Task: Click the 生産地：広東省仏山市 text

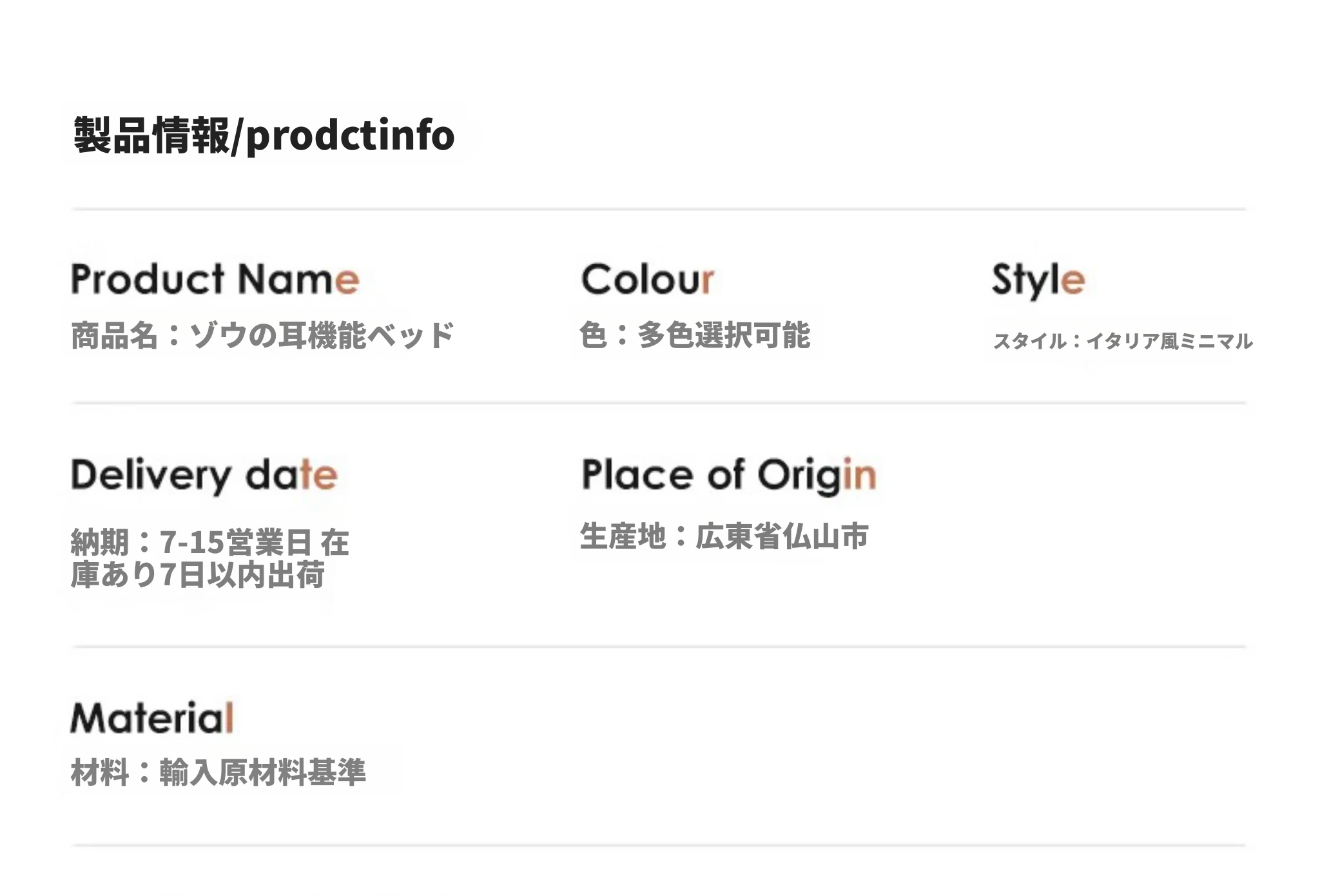Action: [x=724, y=536]
